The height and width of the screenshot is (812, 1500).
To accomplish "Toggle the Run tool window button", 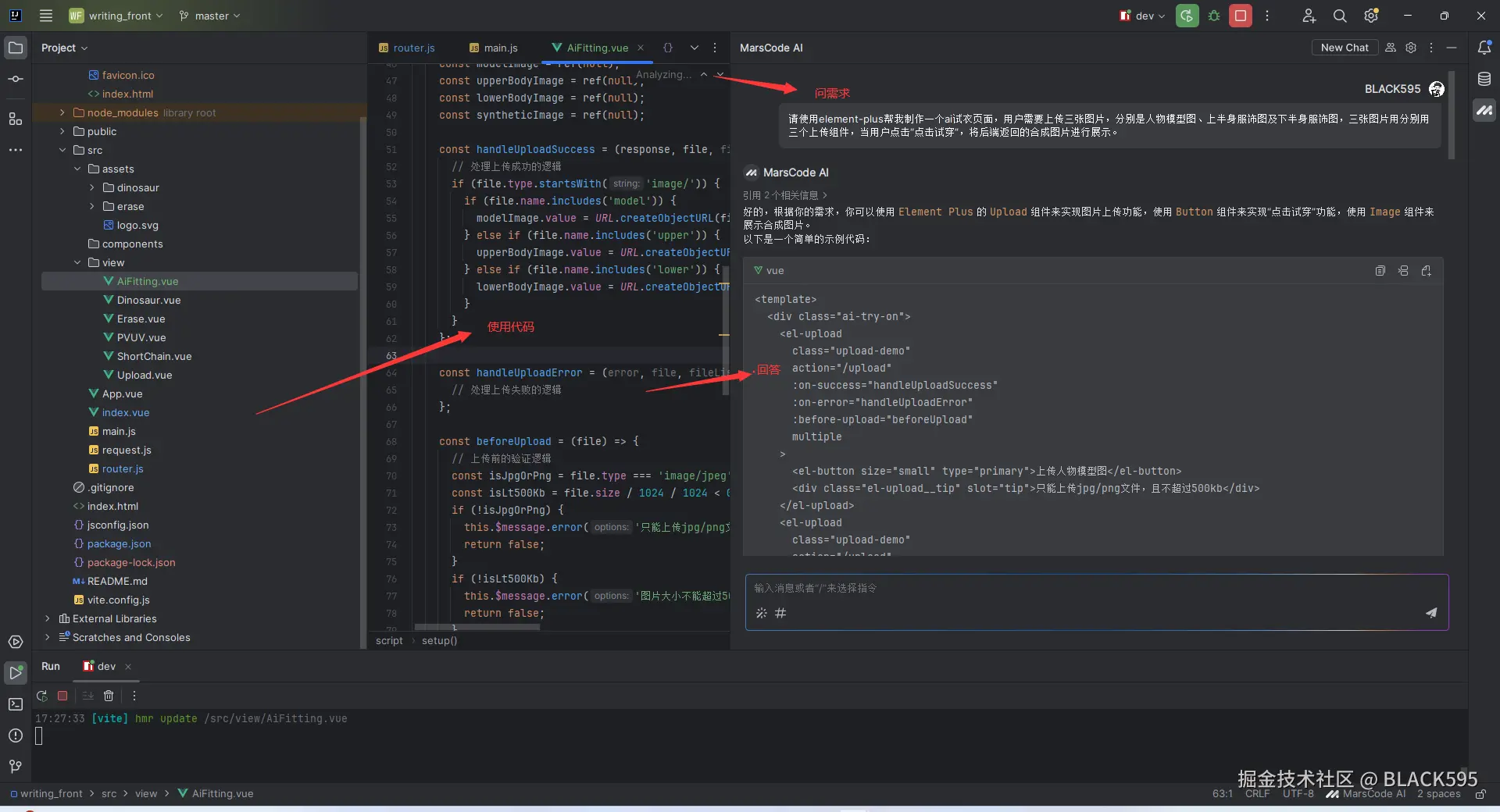I will [x=16, y=673].
